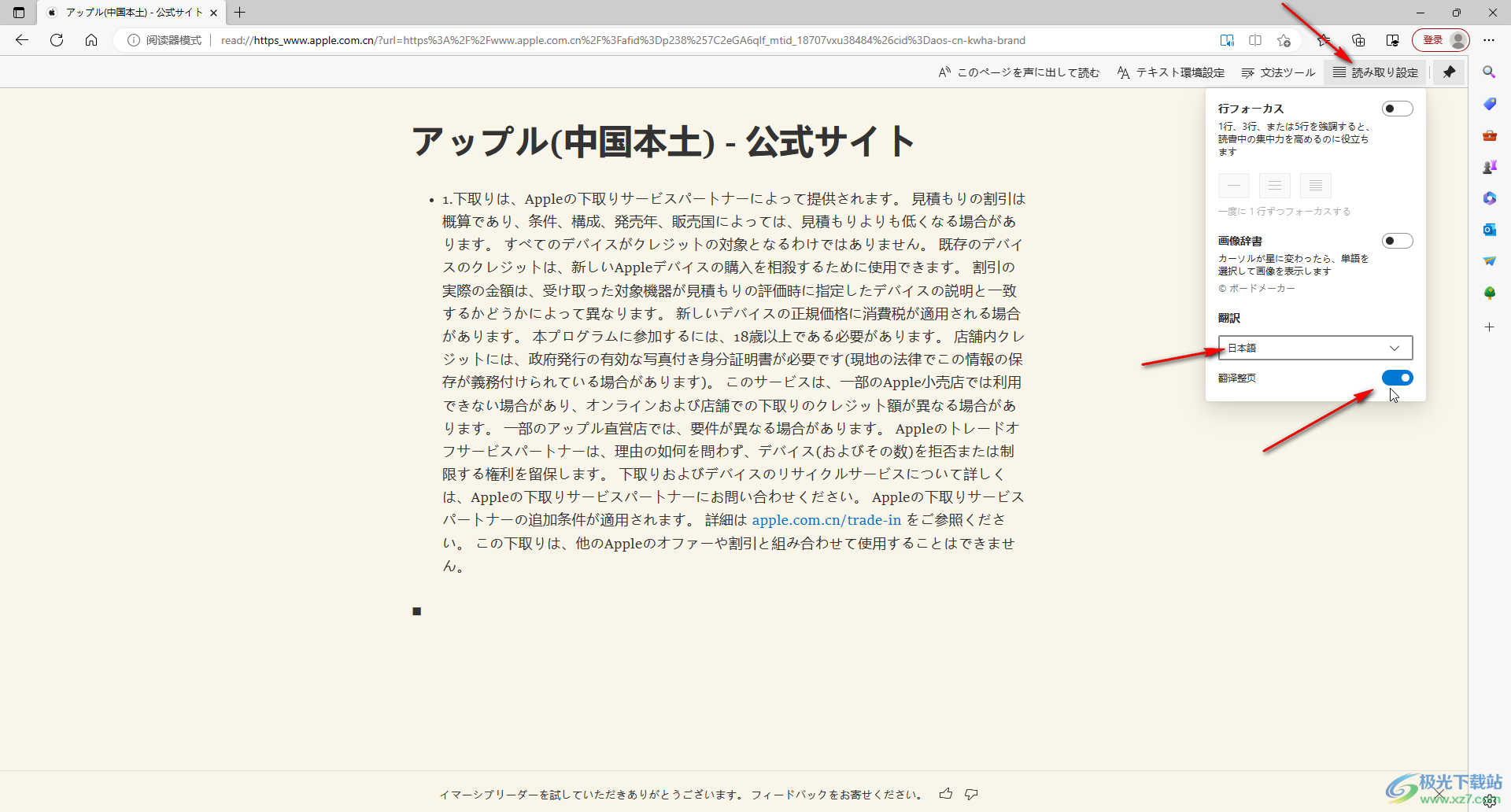Toggle the 行フォーカス line focus switch
Screen dimensions: 1511x812
(x=1397, y=109)
